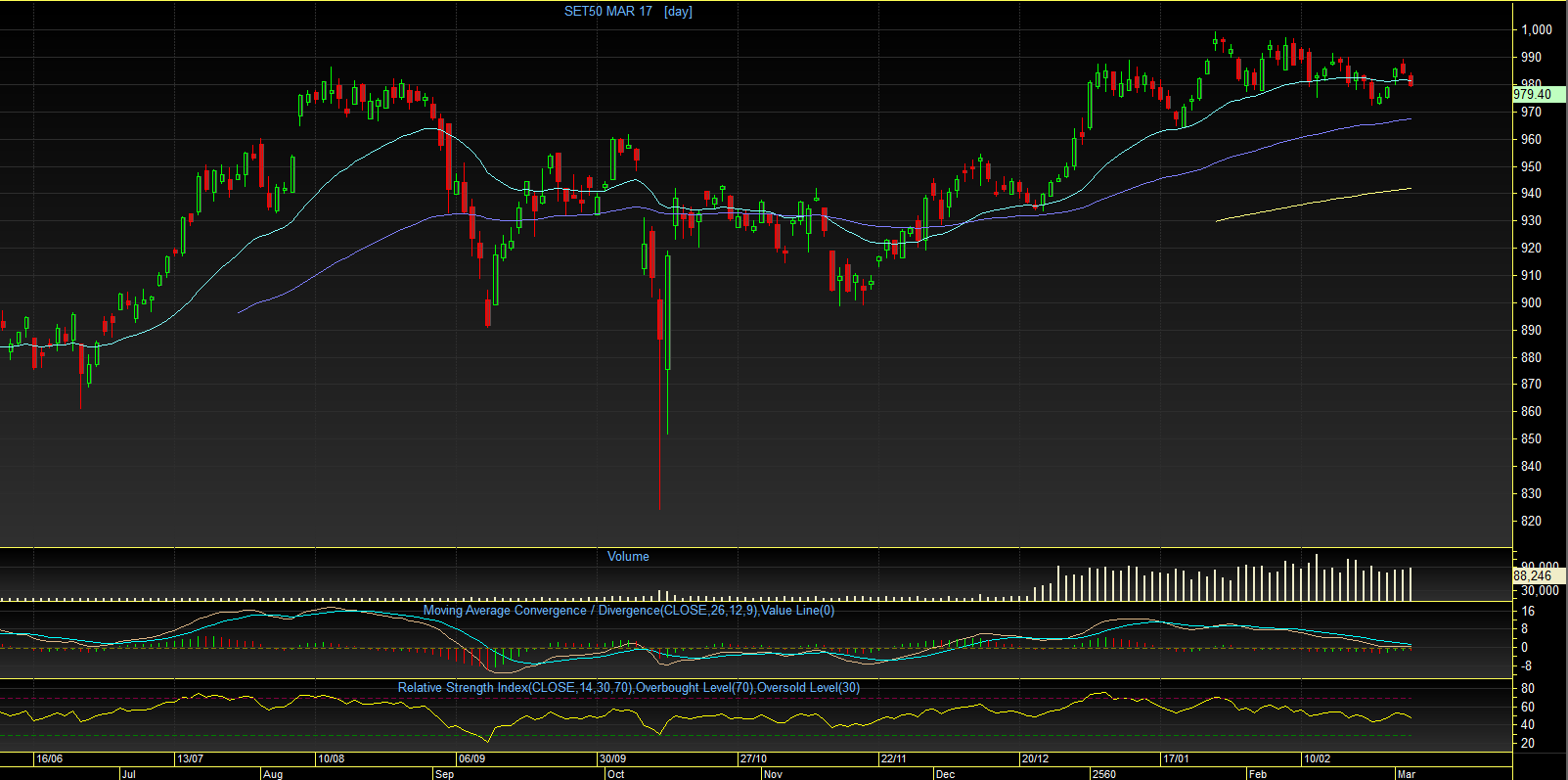The height and width of the screenshot is (780, 1568).
Task: Click the 940 price level label
Action: (x=1531, y=194)
